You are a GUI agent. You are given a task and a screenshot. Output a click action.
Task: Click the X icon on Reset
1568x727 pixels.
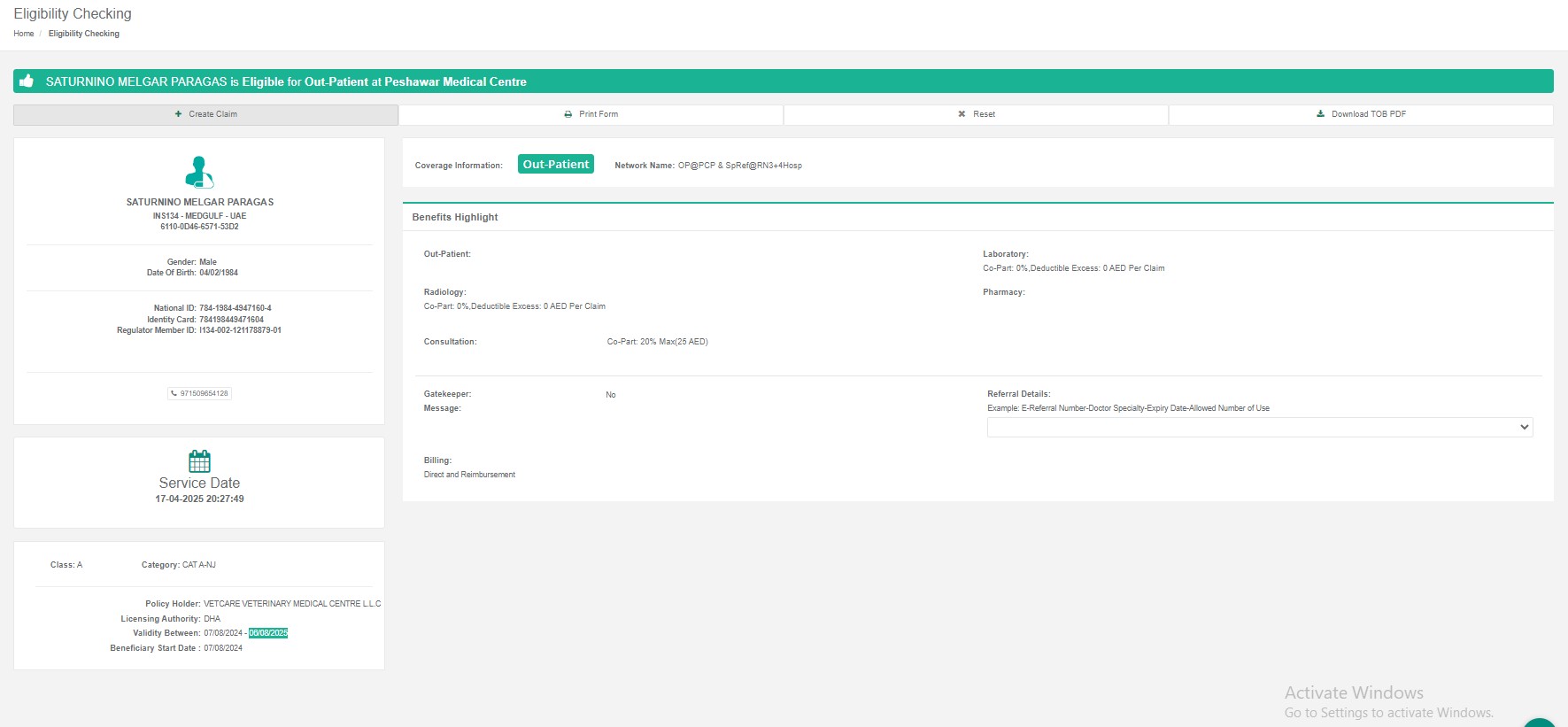pos(962,114)
